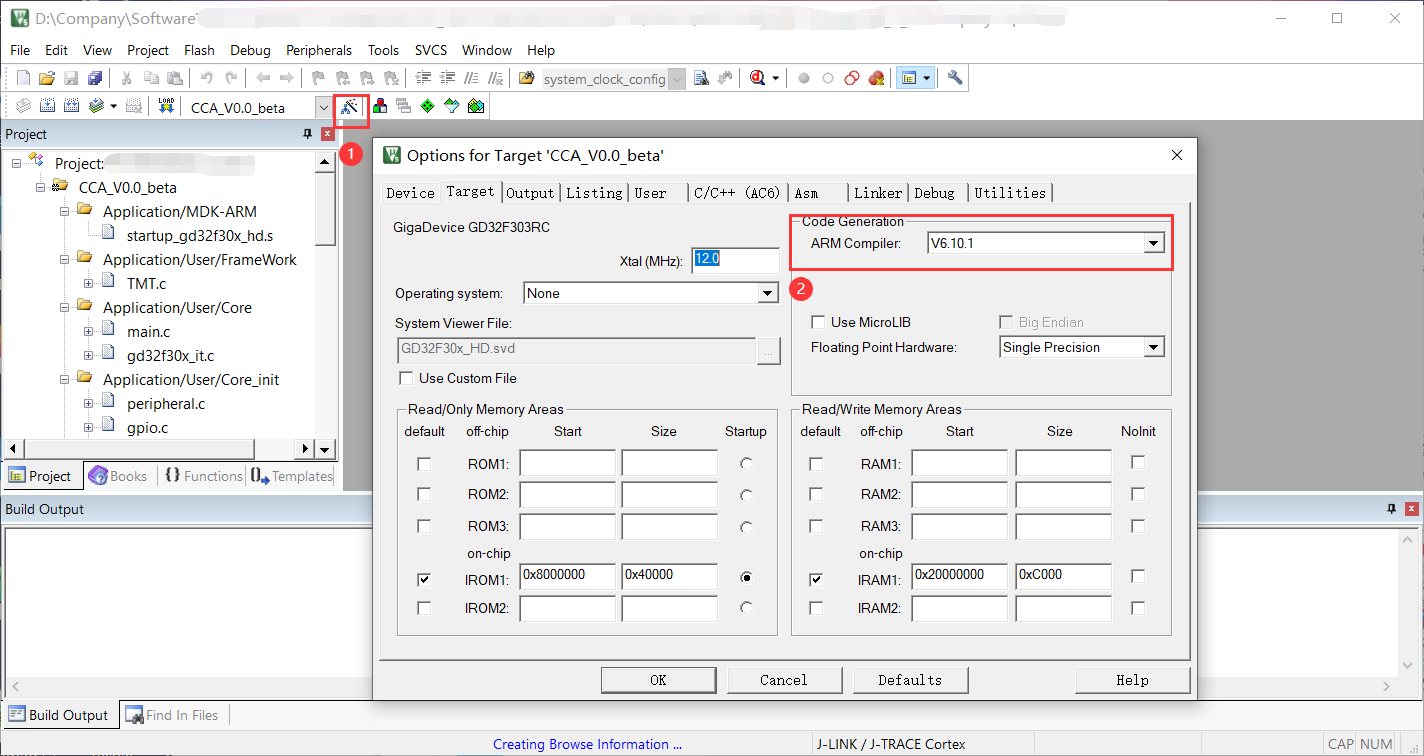Click the Navigate Backwards arrow

263,78
